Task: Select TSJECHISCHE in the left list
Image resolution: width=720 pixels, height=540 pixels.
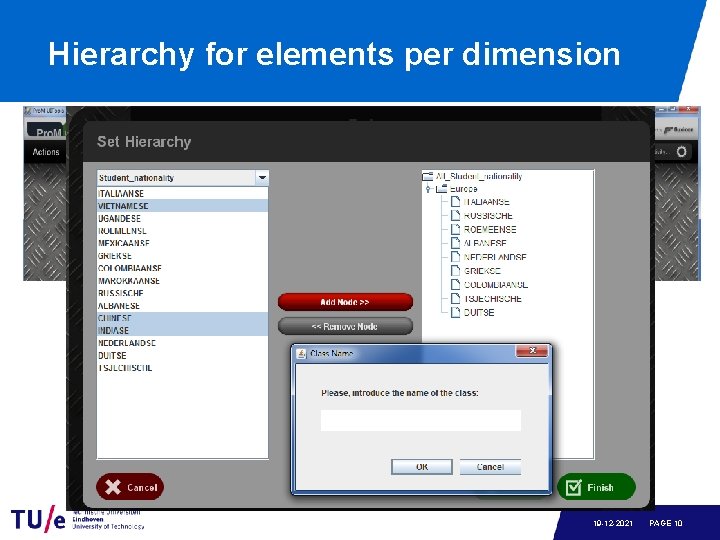Action: (182, 368)
